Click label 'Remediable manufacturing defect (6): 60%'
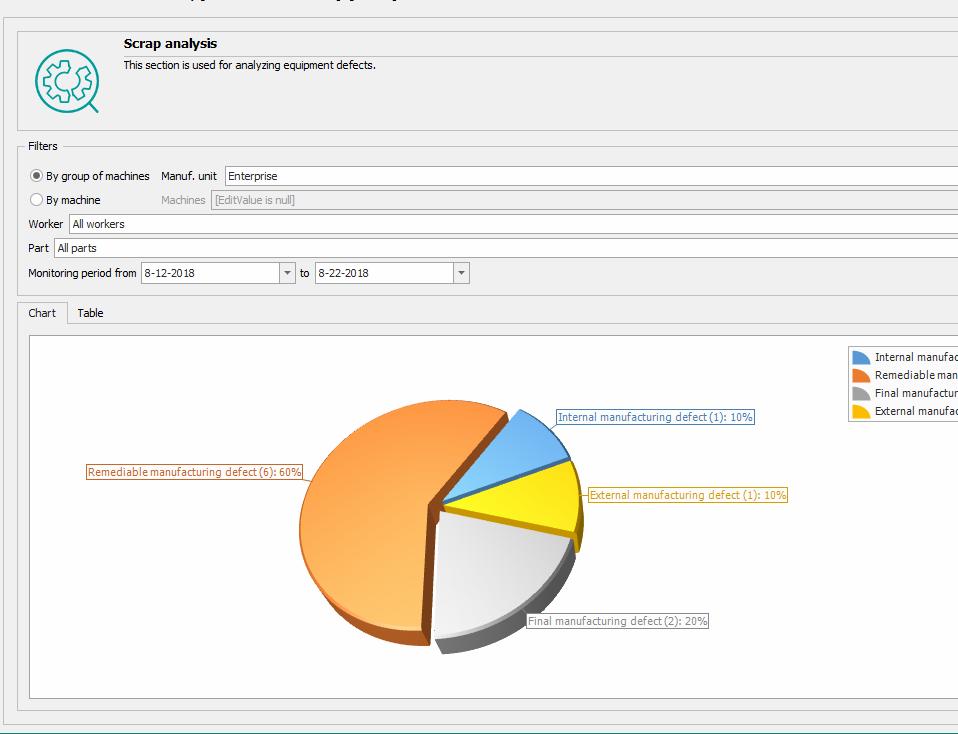This screenshot has height=734, width=958. [195, 472]
